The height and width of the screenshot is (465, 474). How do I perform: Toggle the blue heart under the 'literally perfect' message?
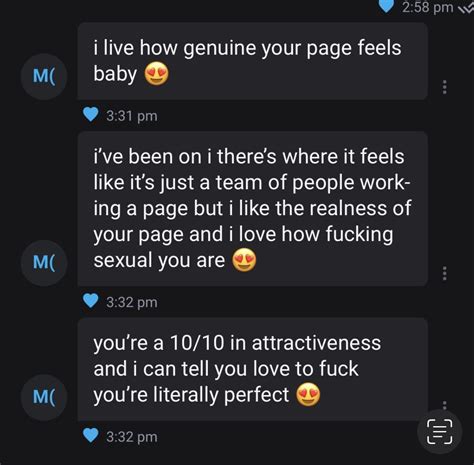click(x=90, y=435)
